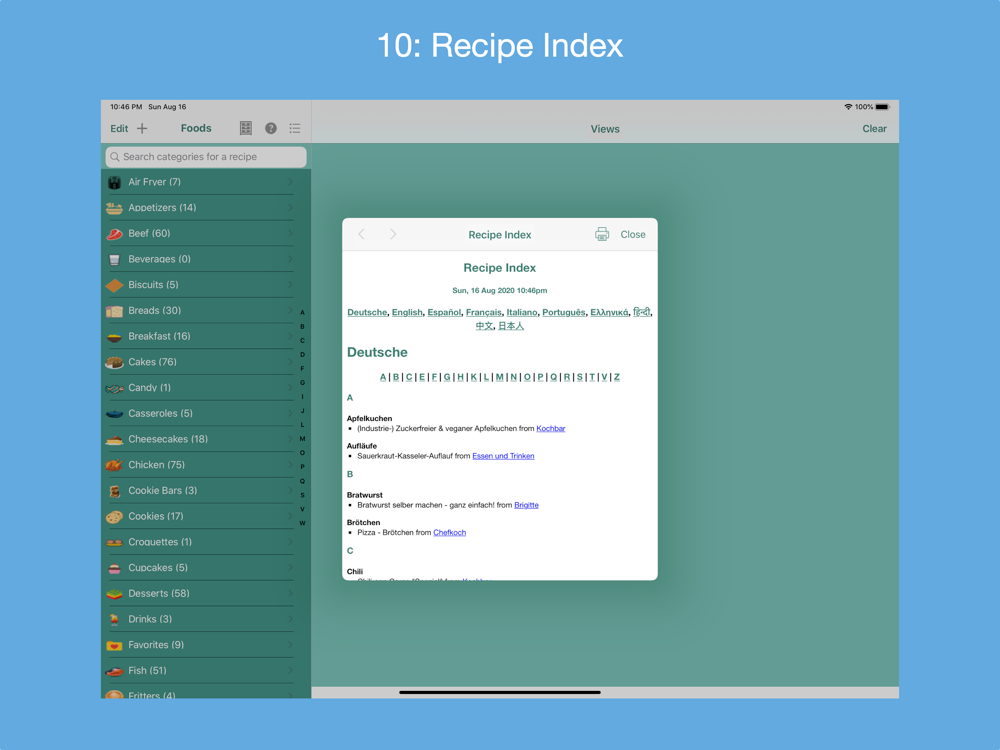The width and height of the screenshot is (1000, 750).
Task: Select the Casseroles pot icon
Action: (x=115, y=414)
